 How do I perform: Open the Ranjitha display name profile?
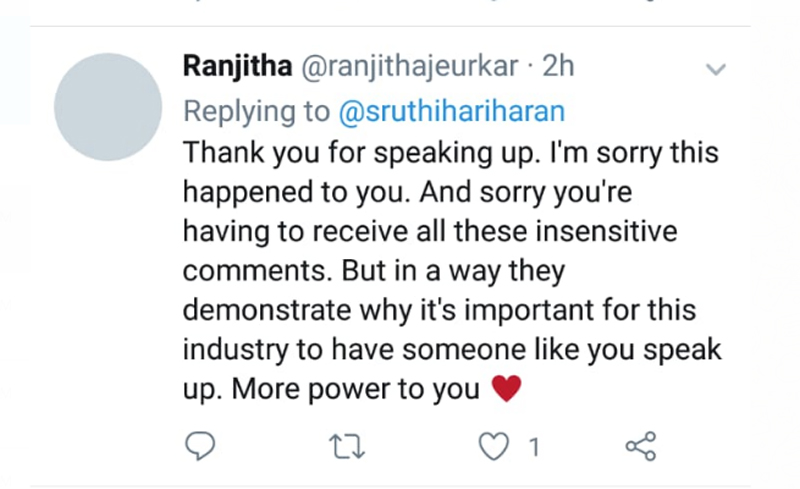(x=237, y=66)
